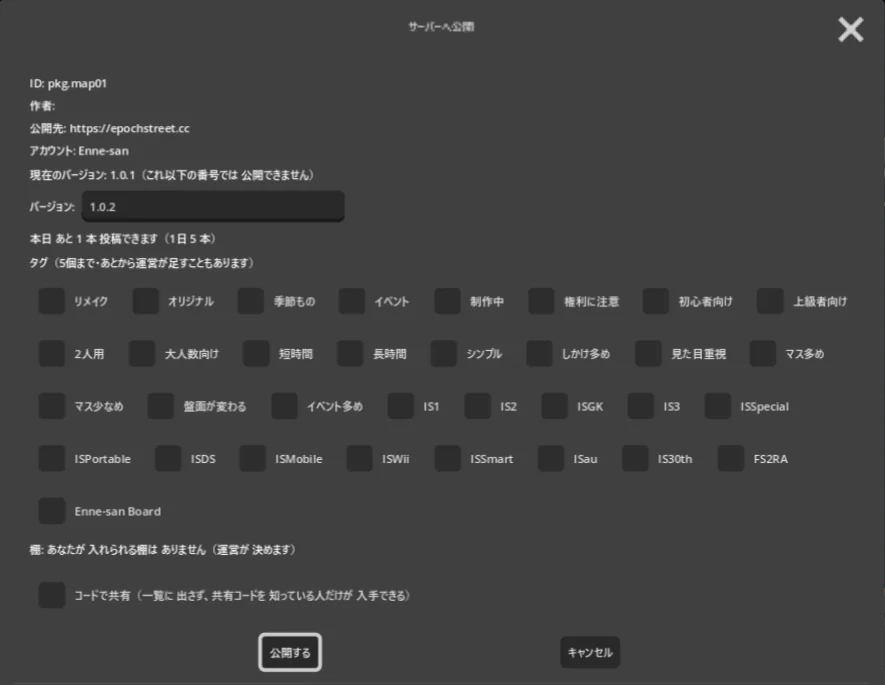Toggle the 季節もの tag
885x685 pixels.
pos(251,301)
